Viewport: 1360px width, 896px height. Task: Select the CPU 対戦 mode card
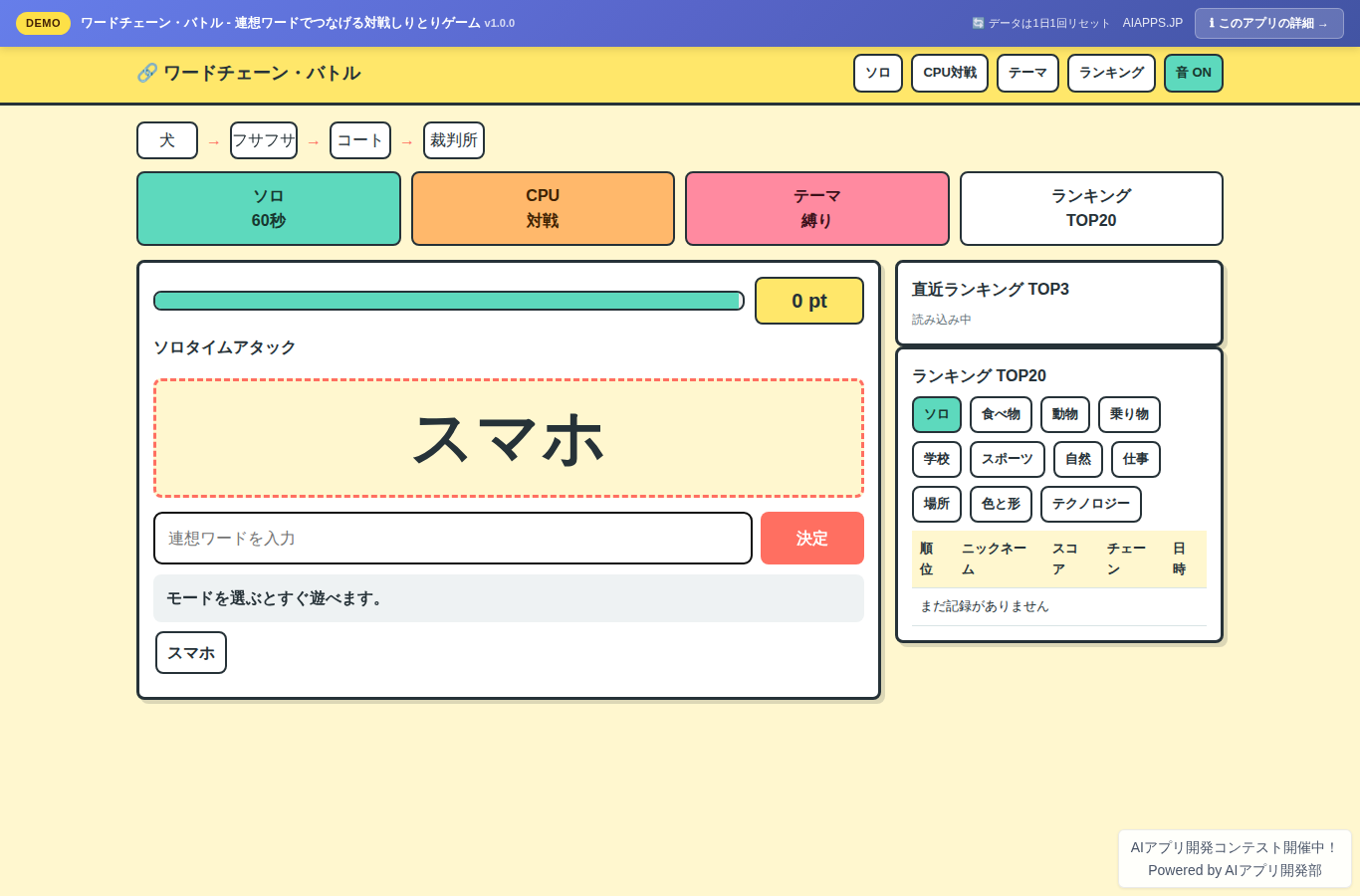coord(543,208)
